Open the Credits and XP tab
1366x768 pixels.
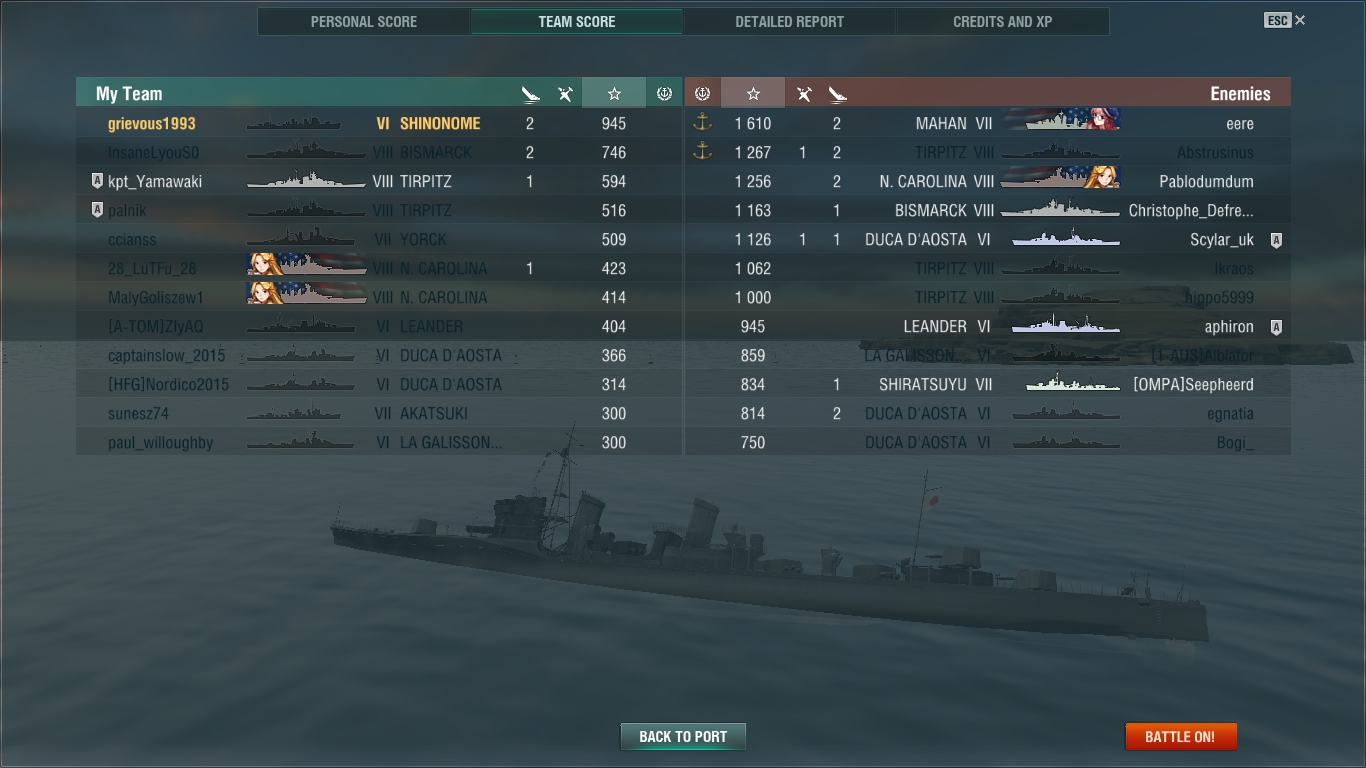point(1002,21)
